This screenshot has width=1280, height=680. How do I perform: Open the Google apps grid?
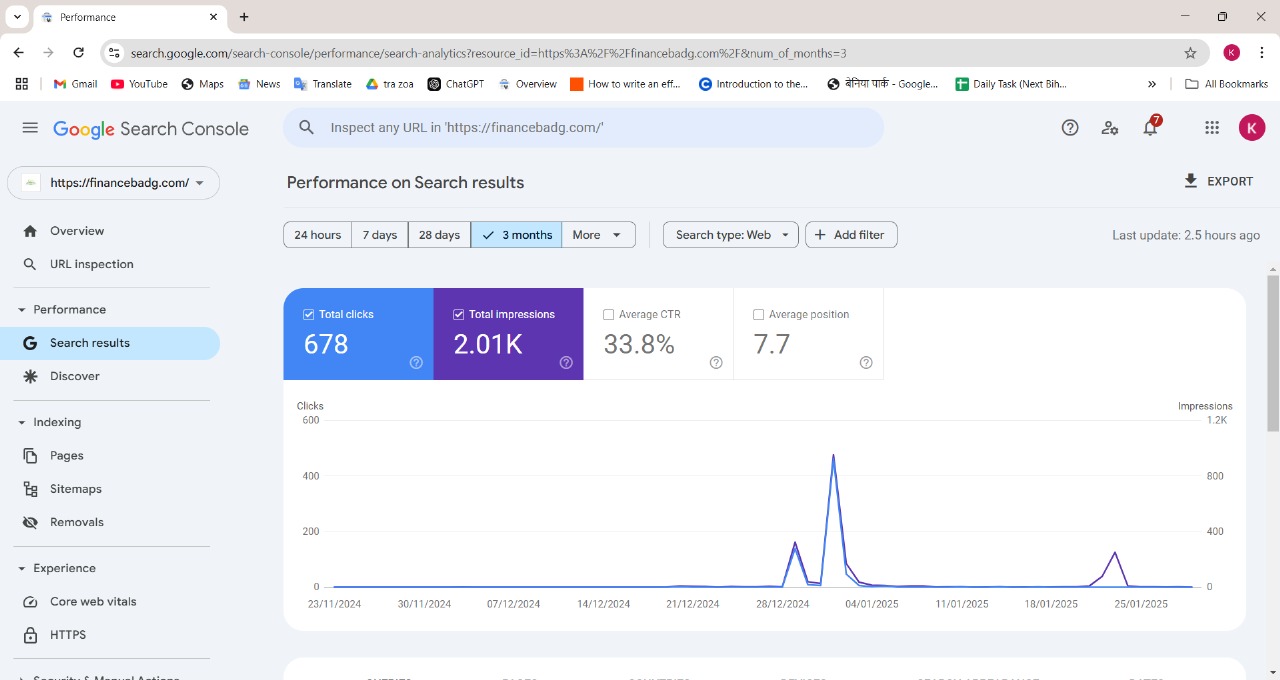tap(1212, 127)
